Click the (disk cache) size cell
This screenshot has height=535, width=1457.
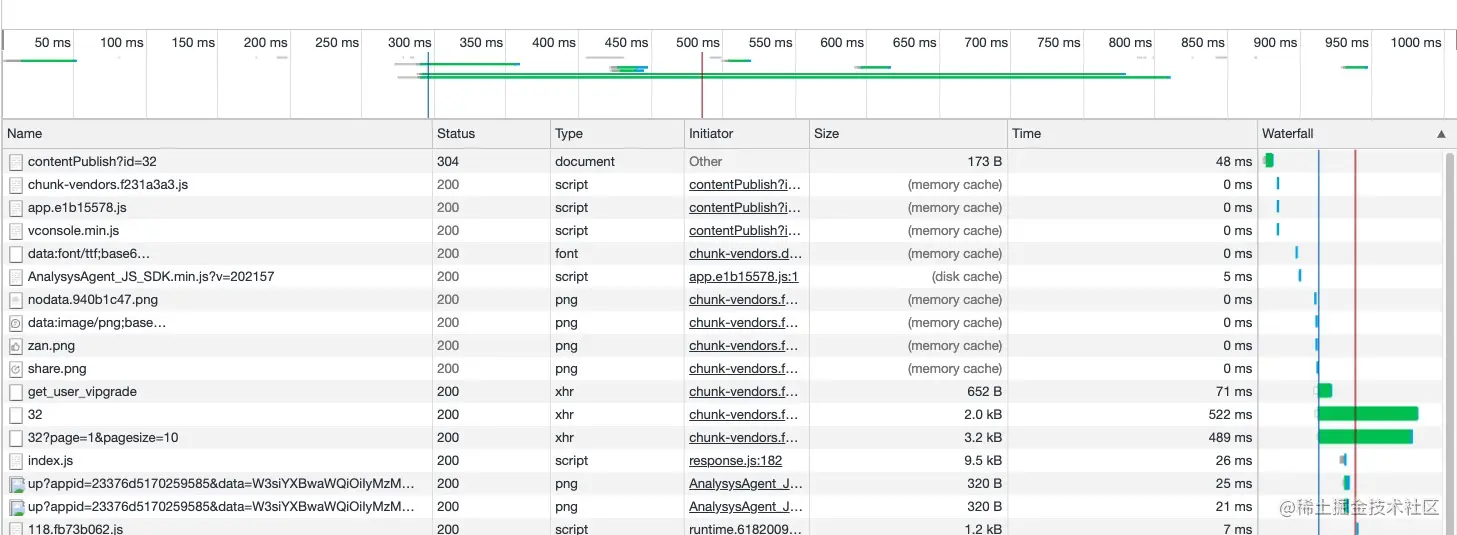click(967, 276)
